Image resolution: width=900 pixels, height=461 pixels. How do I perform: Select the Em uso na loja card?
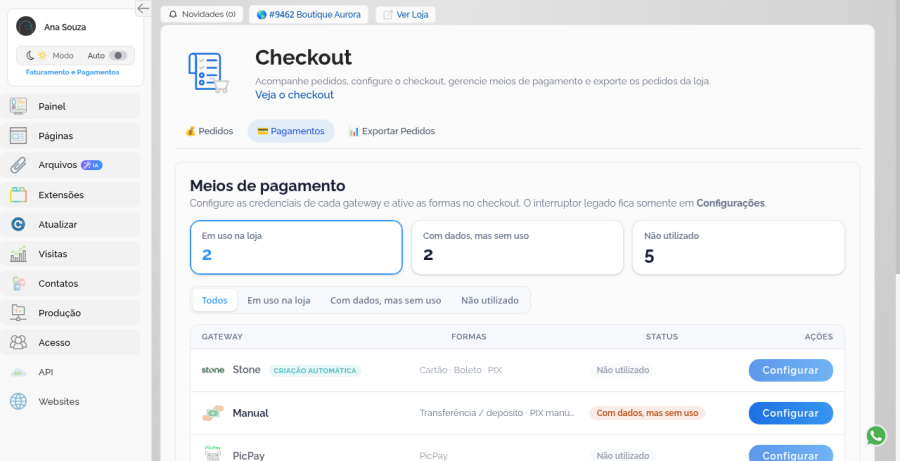pos(296,247)
